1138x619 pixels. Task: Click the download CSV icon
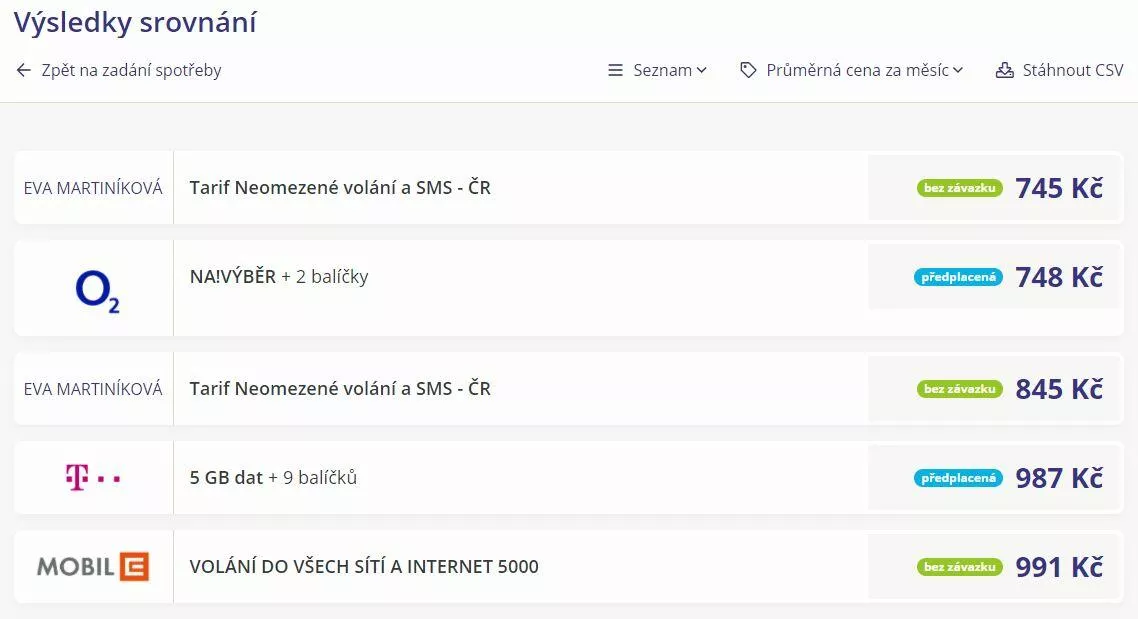tap(1004, 70)
